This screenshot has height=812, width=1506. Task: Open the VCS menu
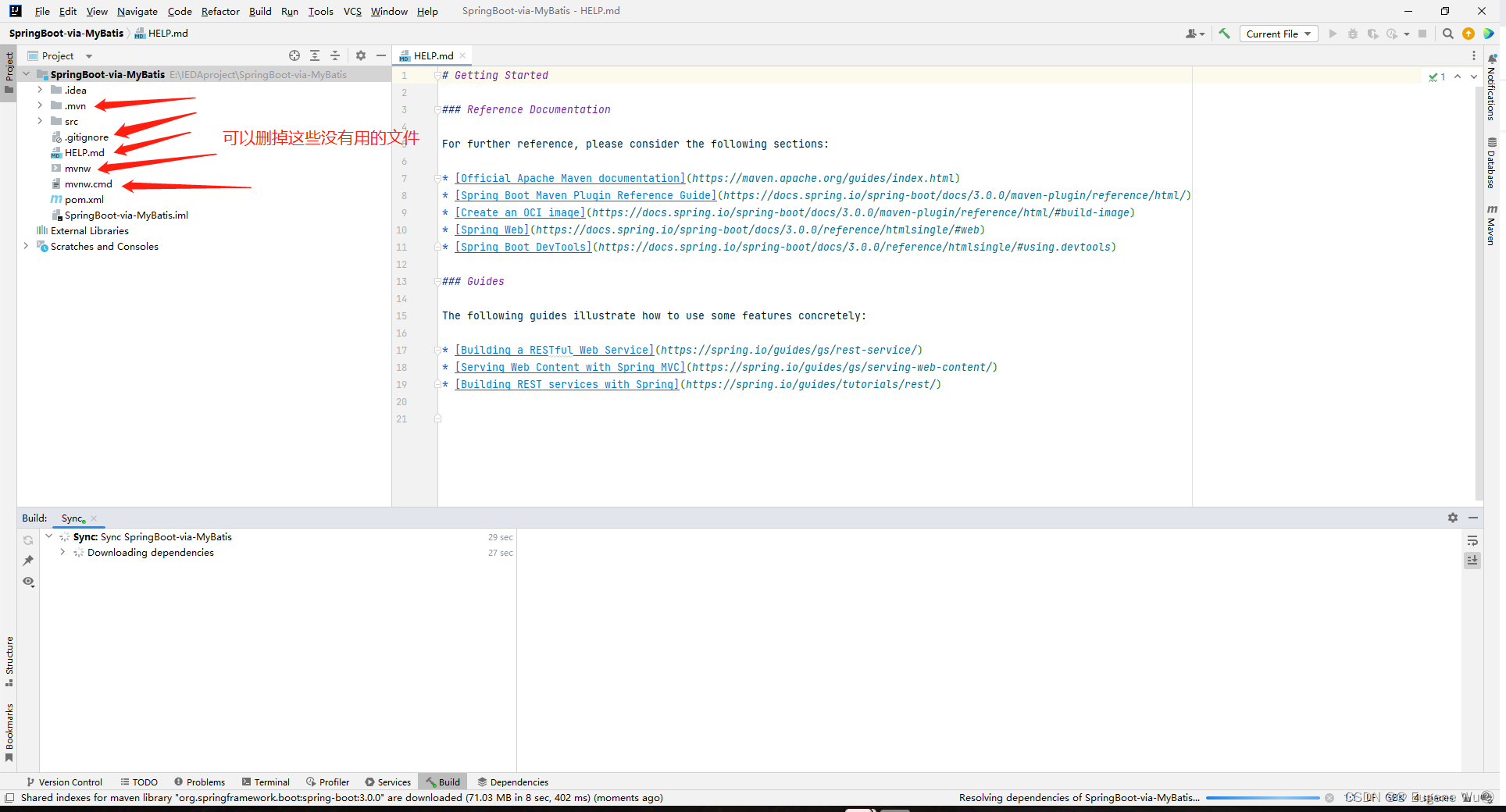click(352, 11)
